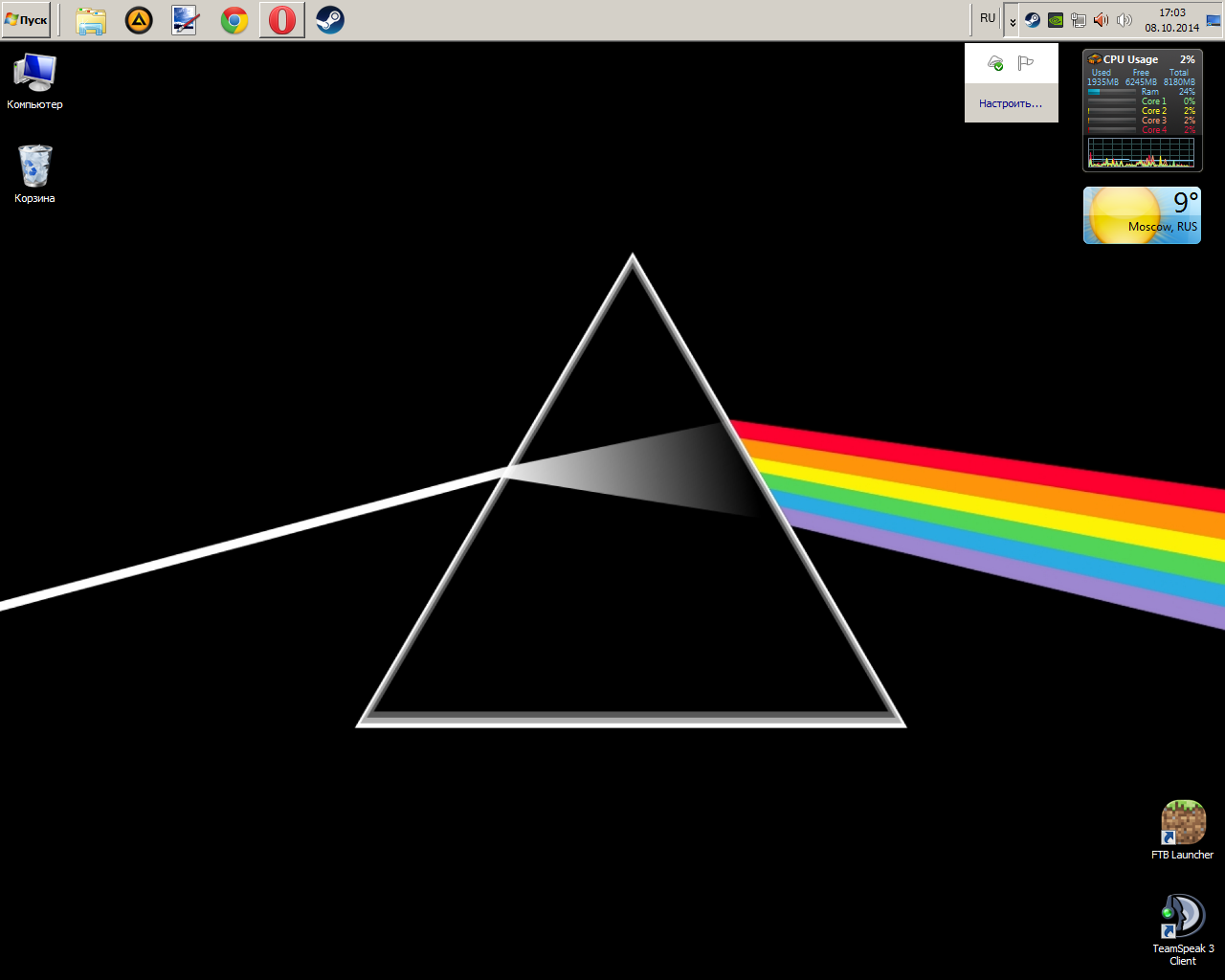
Task: Click the "1935MB" used memory value
Action: (1102, 82)
